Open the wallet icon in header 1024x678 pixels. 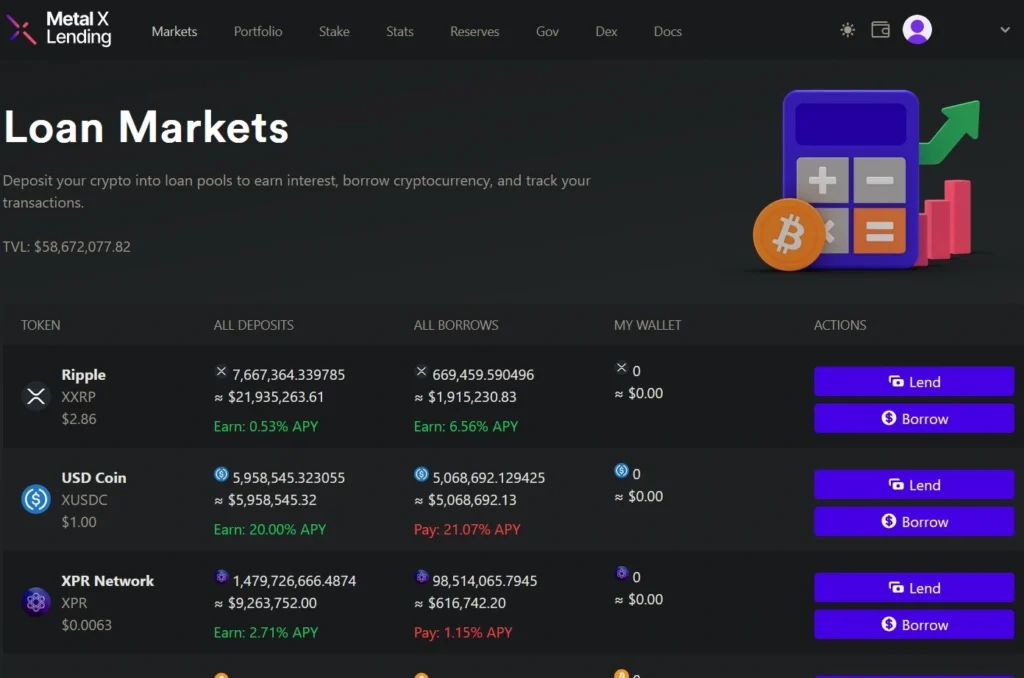880,30
